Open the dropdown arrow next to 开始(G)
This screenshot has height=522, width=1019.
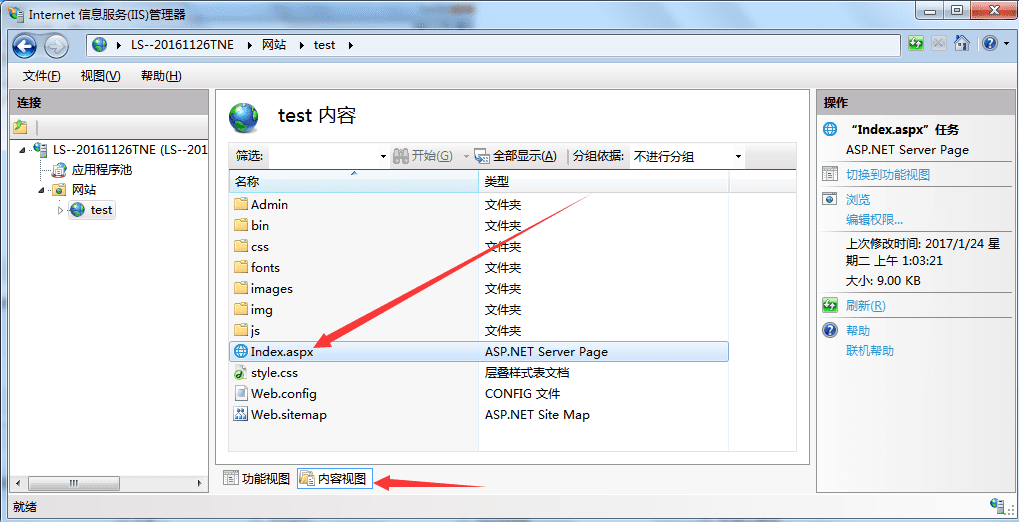(x=465, y=157)
